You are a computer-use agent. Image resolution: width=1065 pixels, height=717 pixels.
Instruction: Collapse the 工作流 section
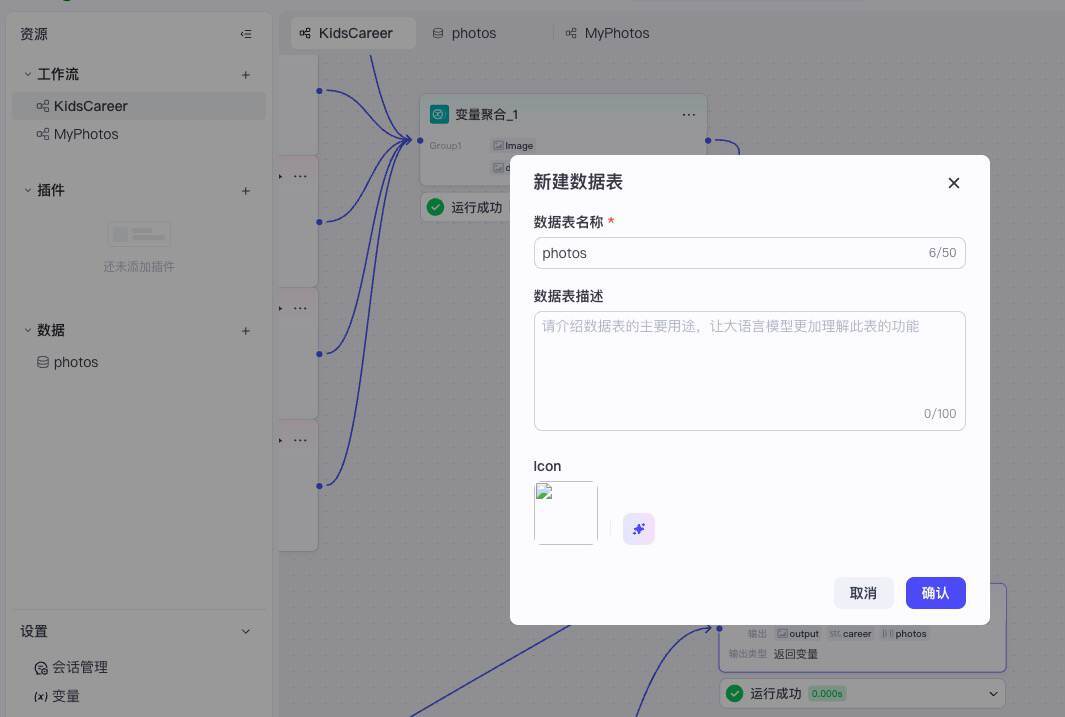28,74
